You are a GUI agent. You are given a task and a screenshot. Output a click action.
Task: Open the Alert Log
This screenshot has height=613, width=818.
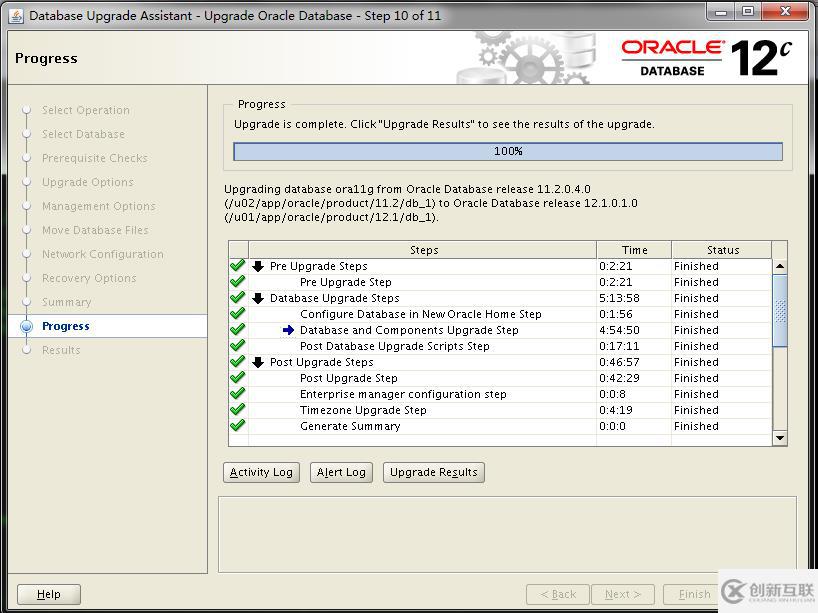341,472
